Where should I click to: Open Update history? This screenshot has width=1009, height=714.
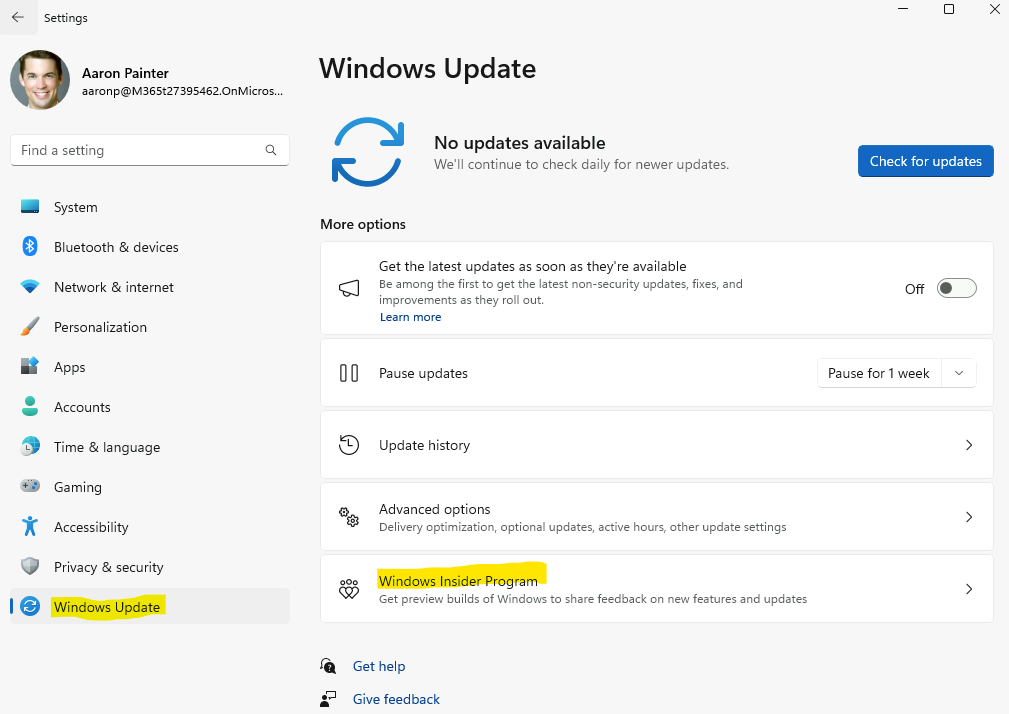coord(657,445)
